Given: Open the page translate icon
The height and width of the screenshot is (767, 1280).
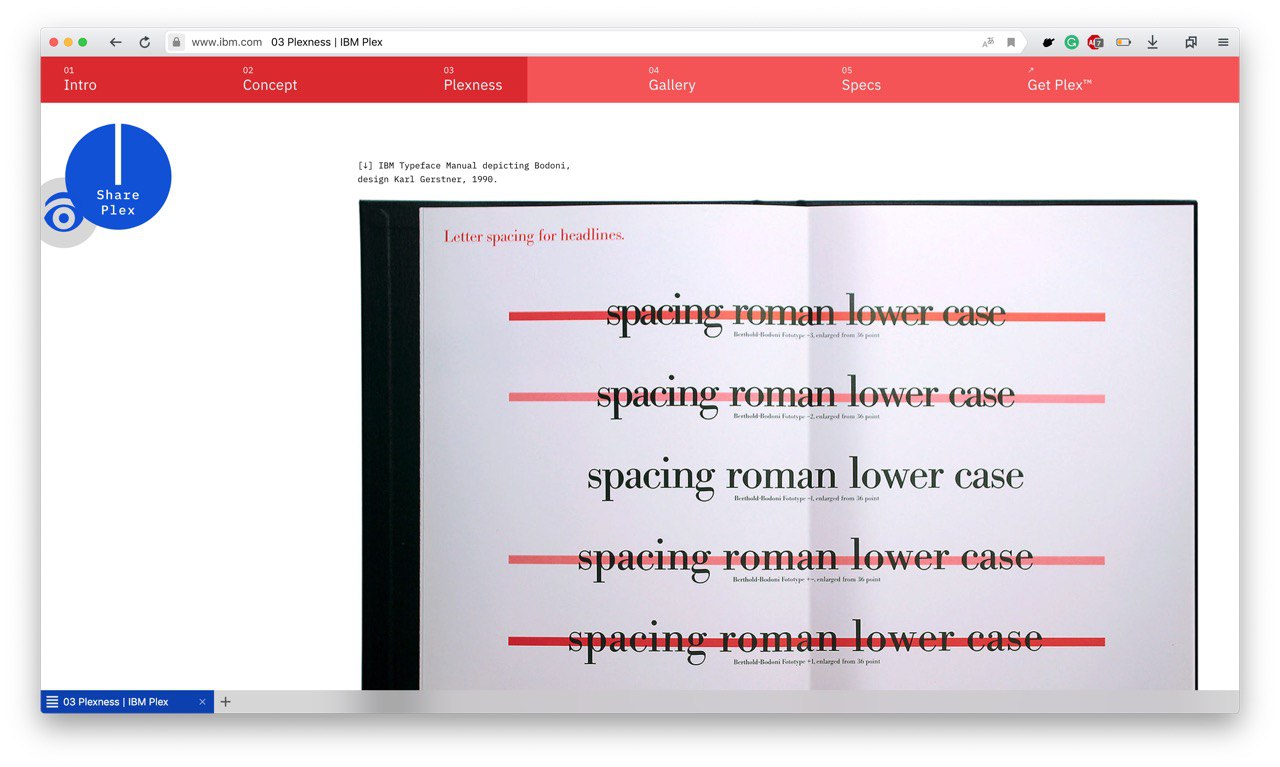Looking at the screenshot, I should point(988,42).
